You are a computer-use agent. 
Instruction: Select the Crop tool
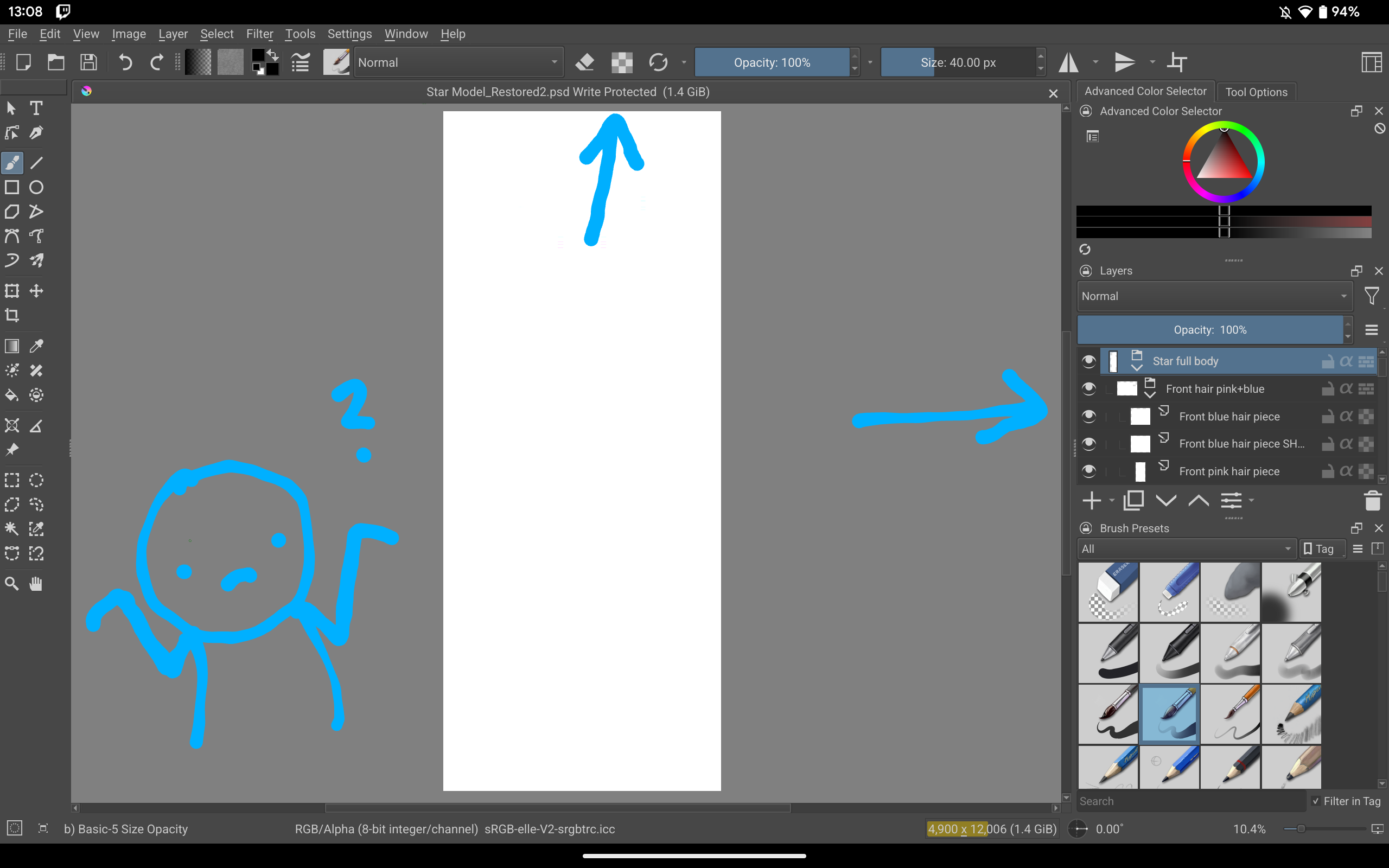point(12,315)
